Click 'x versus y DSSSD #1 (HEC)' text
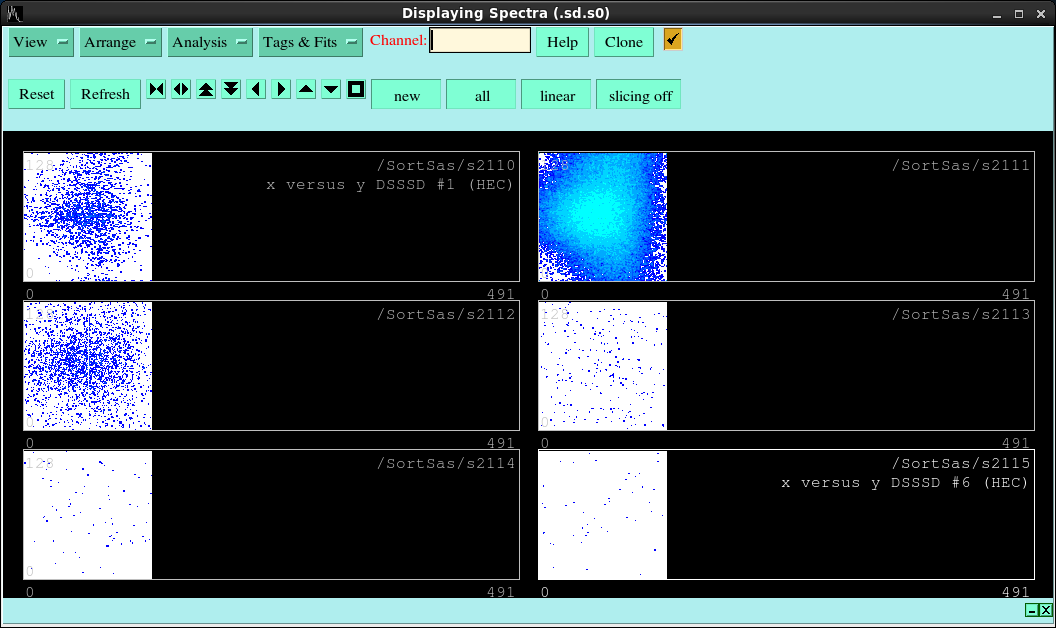Image resolution: width=1056 pixels, height=628 pixels. pos(390,185)
